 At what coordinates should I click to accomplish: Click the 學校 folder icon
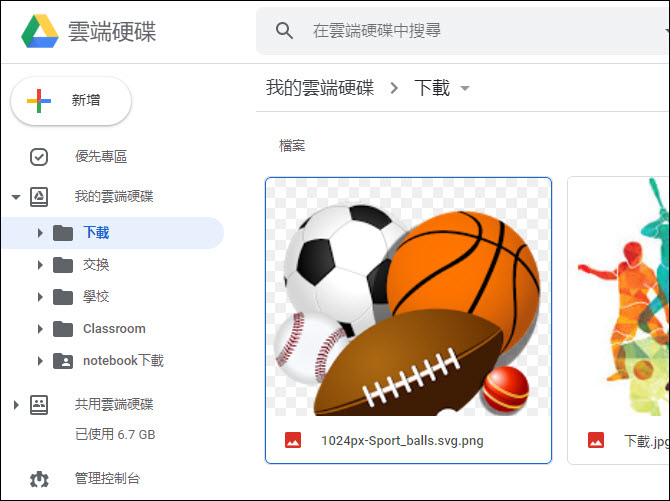63,297
